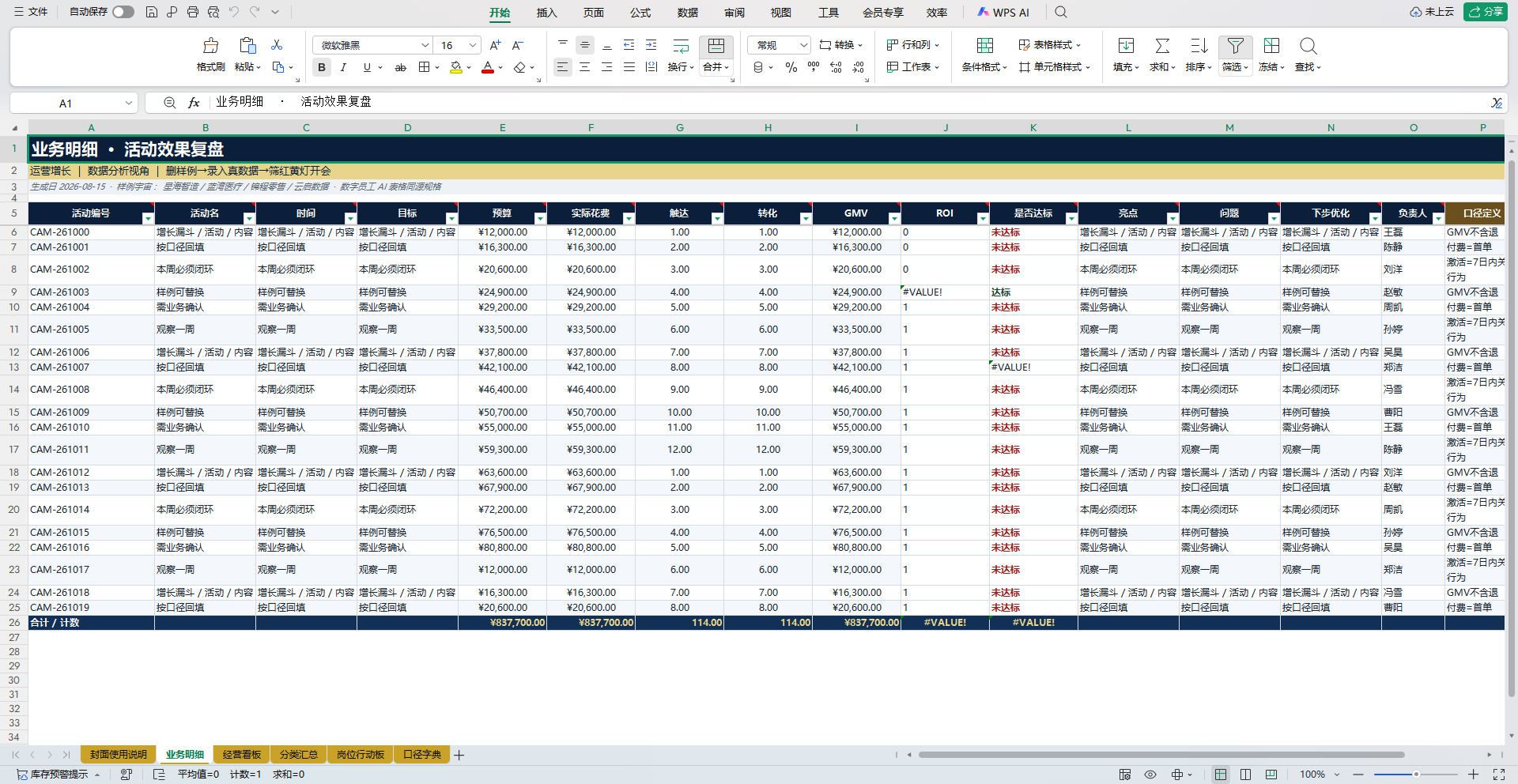Expand the Name Box dropdown for A1

(129, 103)
